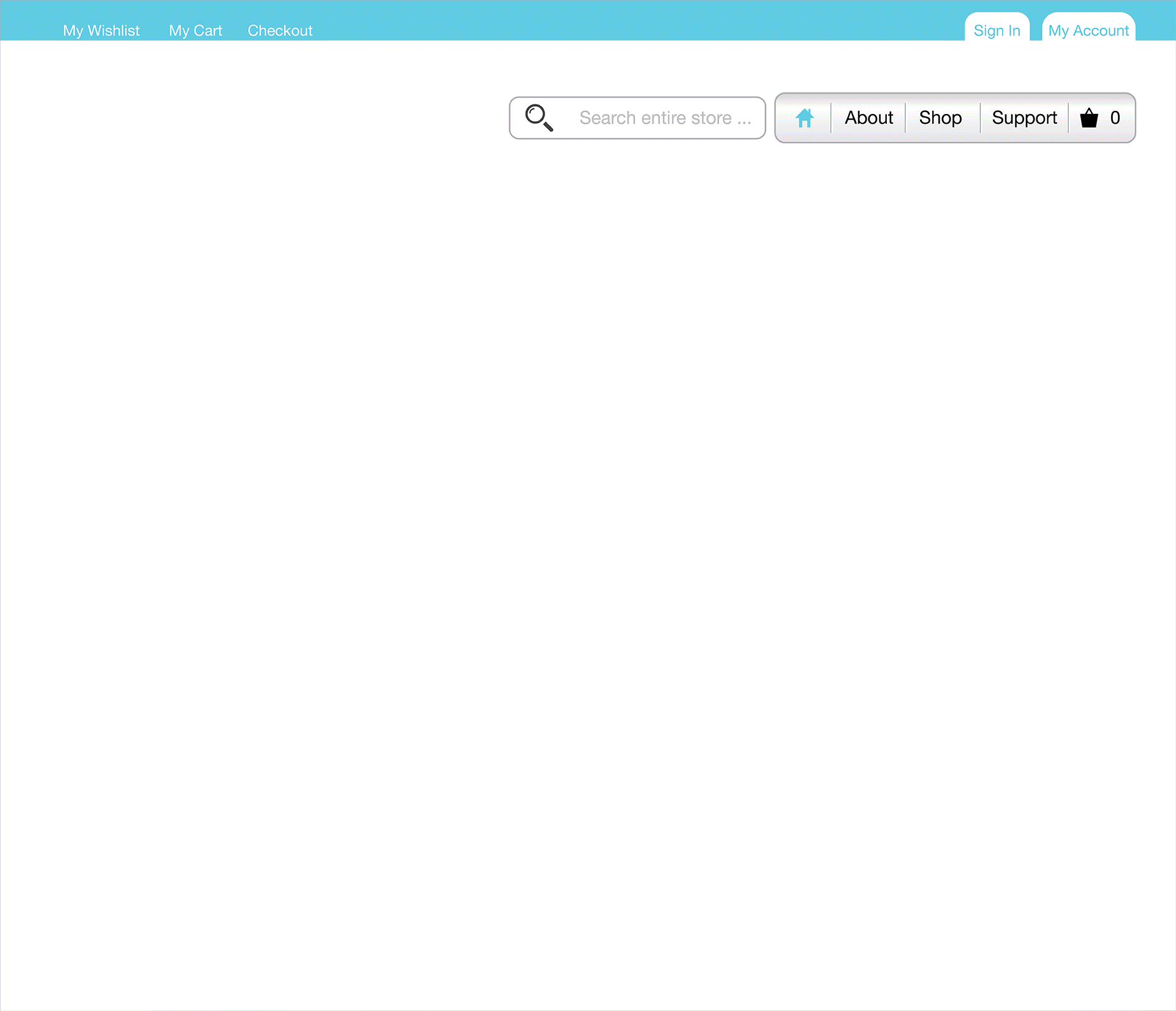The image size is (1176, 1011).
Task: Click the divider left of the basket icon
Action: point(1068,118)
